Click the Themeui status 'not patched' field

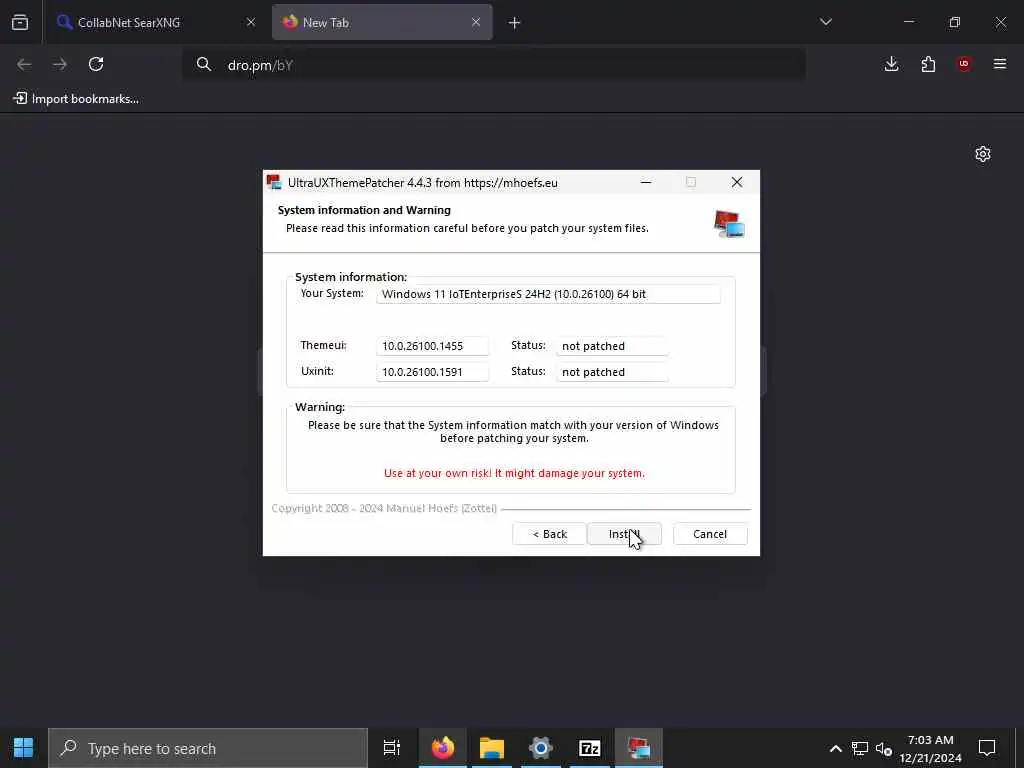tap(612, 345)
